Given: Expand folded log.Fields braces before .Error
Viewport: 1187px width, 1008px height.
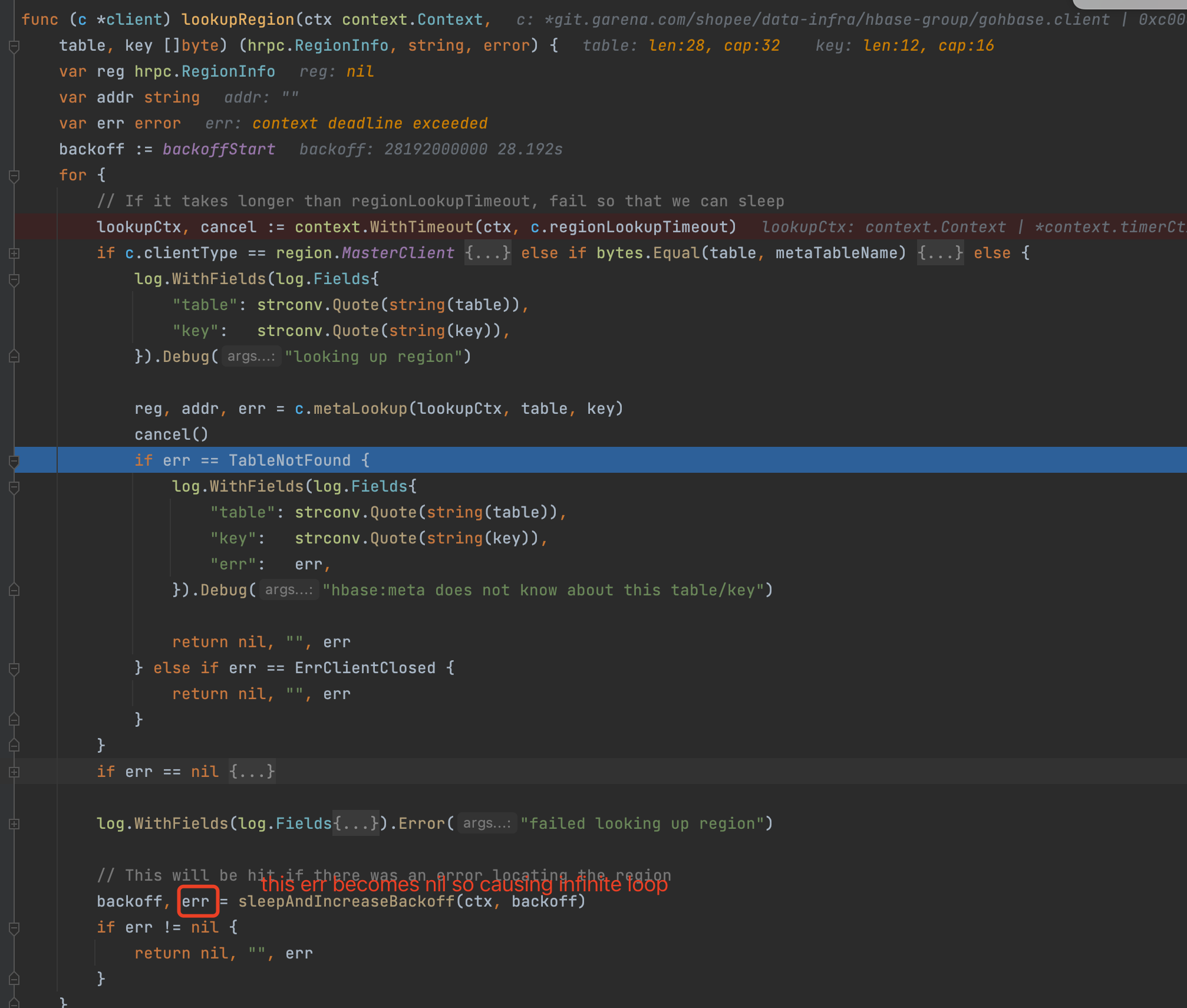Looking at the screenshot, I should (355, 824).
